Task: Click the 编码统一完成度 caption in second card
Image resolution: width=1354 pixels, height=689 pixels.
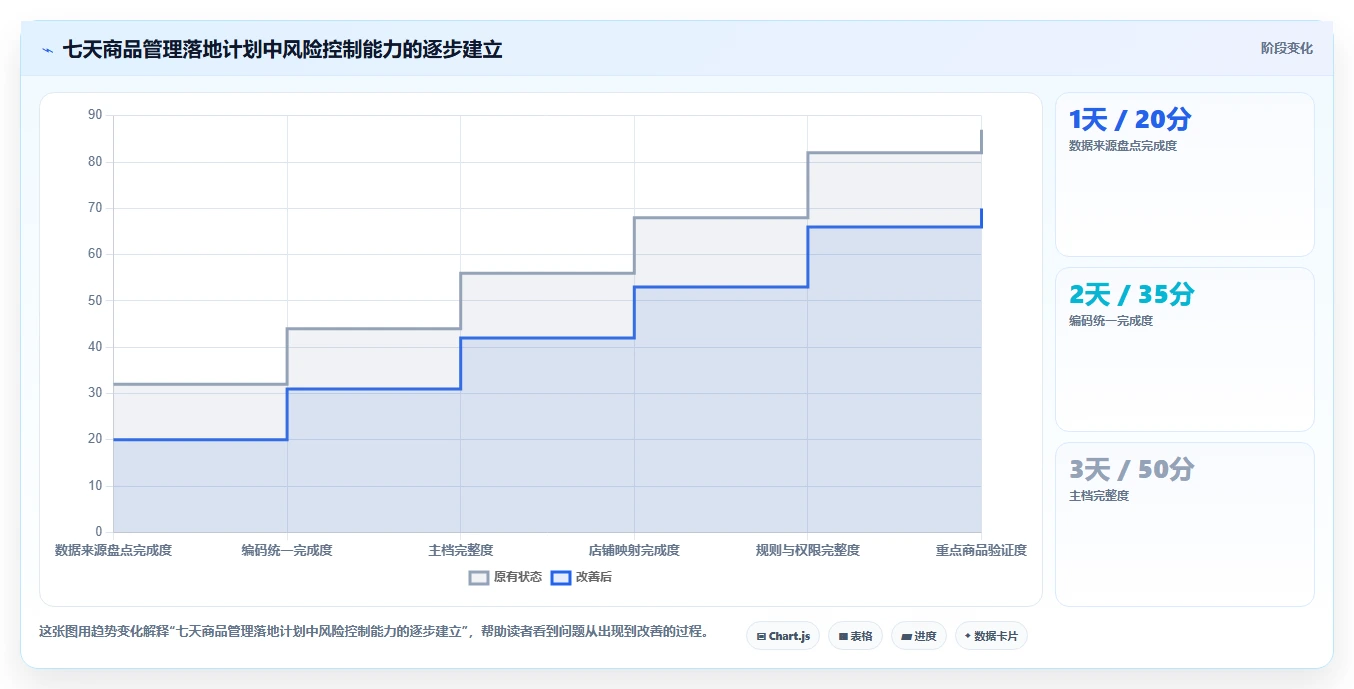Action: coord(1111,321)
